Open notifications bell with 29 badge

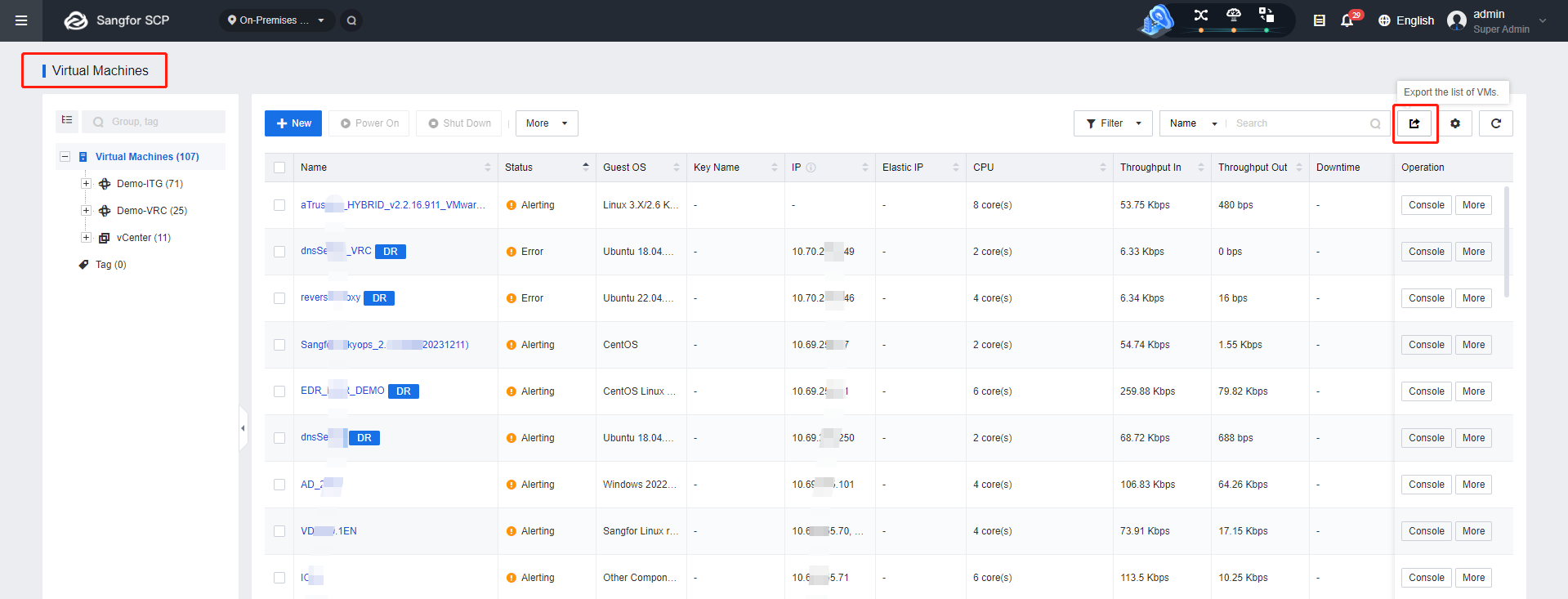coord(1348,20)
